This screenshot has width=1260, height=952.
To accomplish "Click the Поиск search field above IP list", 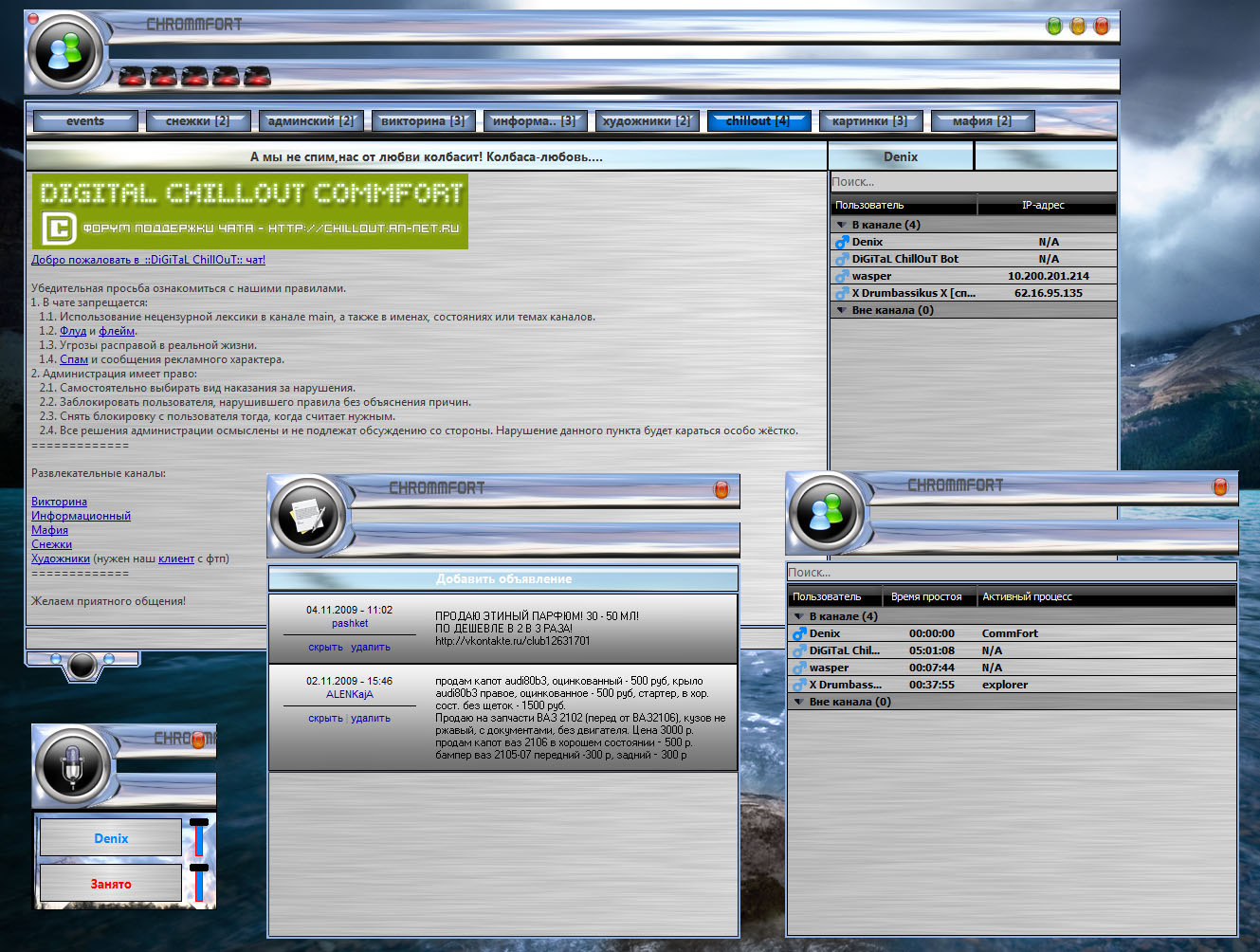I will pos(972,182).
